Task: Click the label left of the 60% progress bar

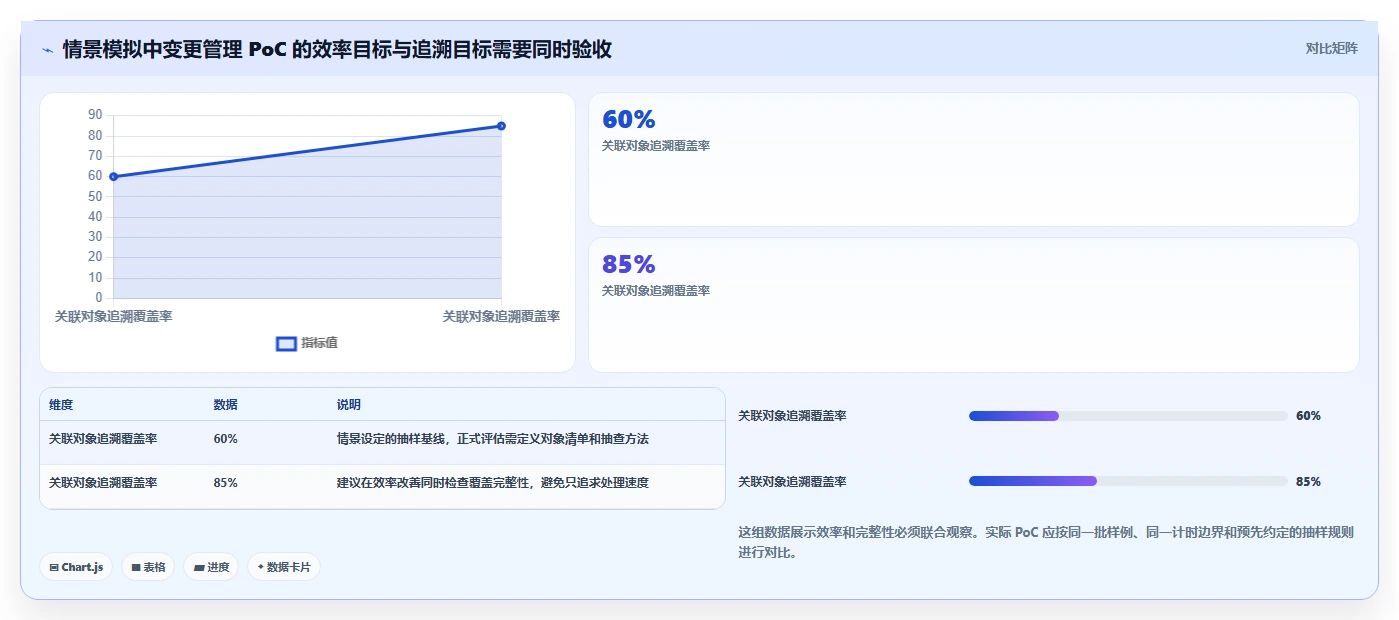Action: [x=792, y=416]
